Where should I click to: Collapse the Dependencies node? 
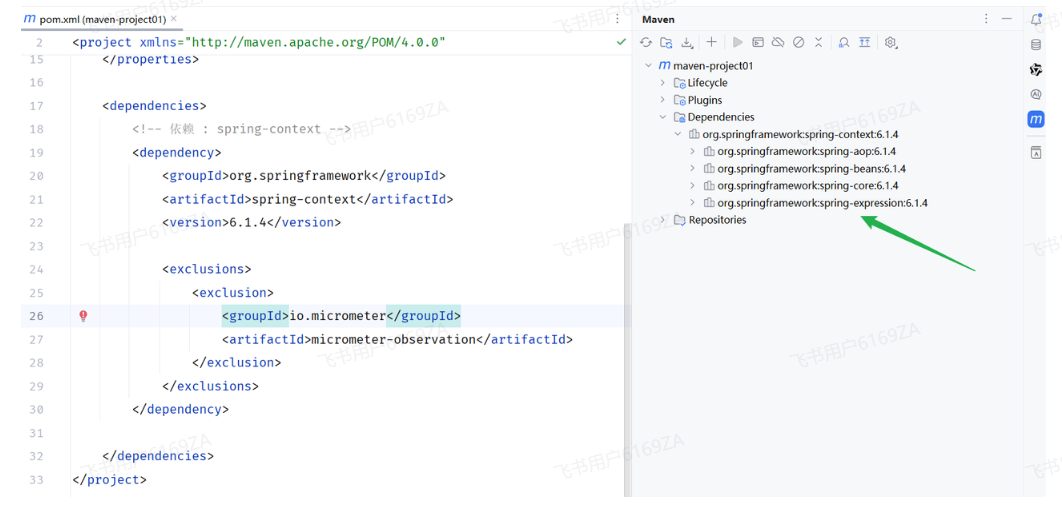coord(662,117)
